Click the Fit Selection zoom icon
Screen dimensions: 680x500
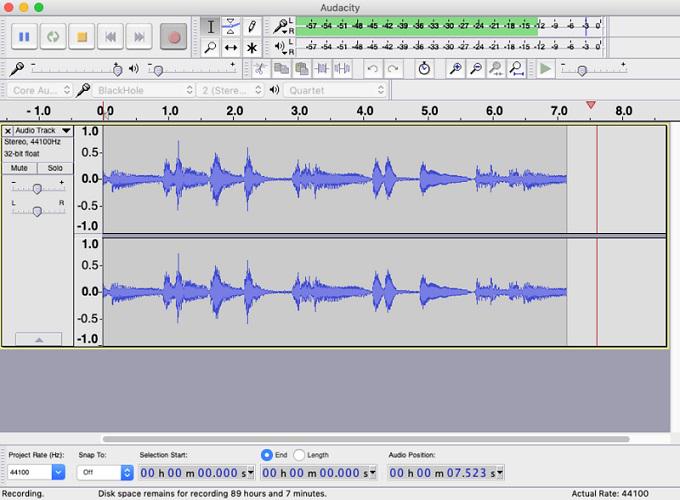coord(496,69)
